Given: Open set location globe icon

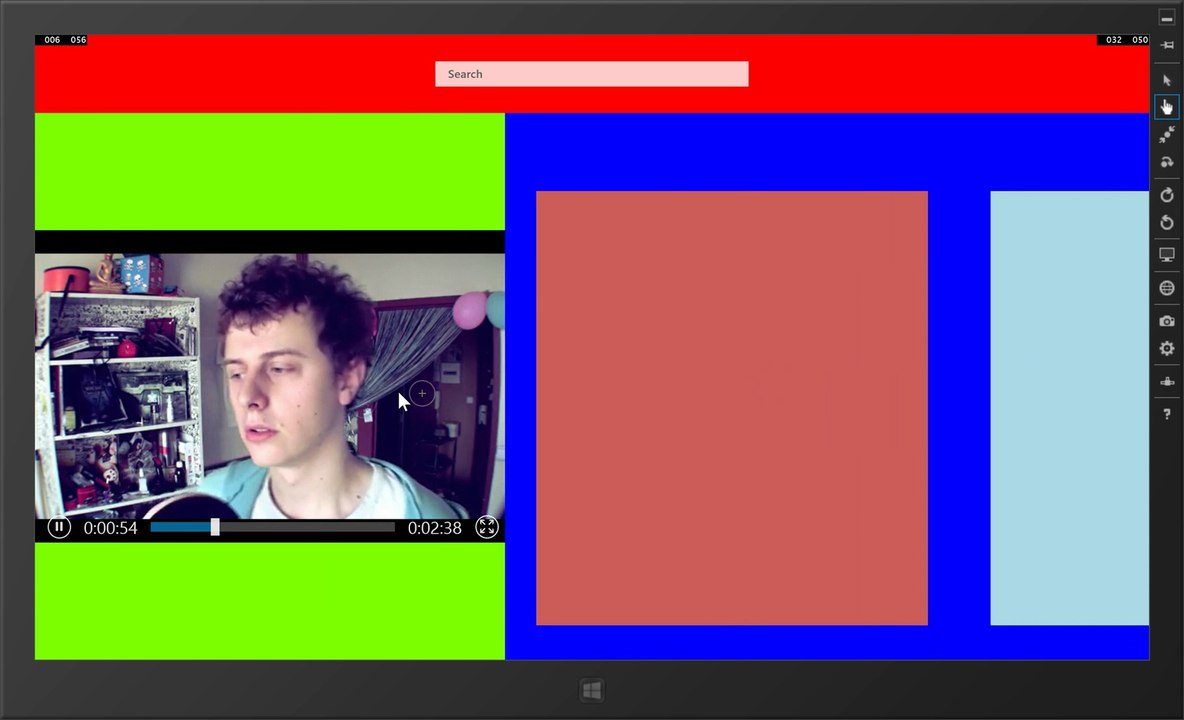Looking at the screenshot, I should (x=1167, y=288).
